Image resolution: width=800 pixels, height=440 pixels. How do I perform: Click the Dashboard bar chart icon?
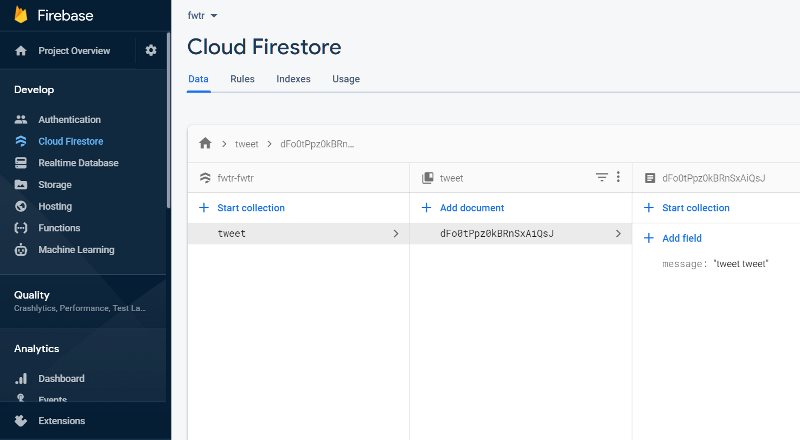pos(21,378)
